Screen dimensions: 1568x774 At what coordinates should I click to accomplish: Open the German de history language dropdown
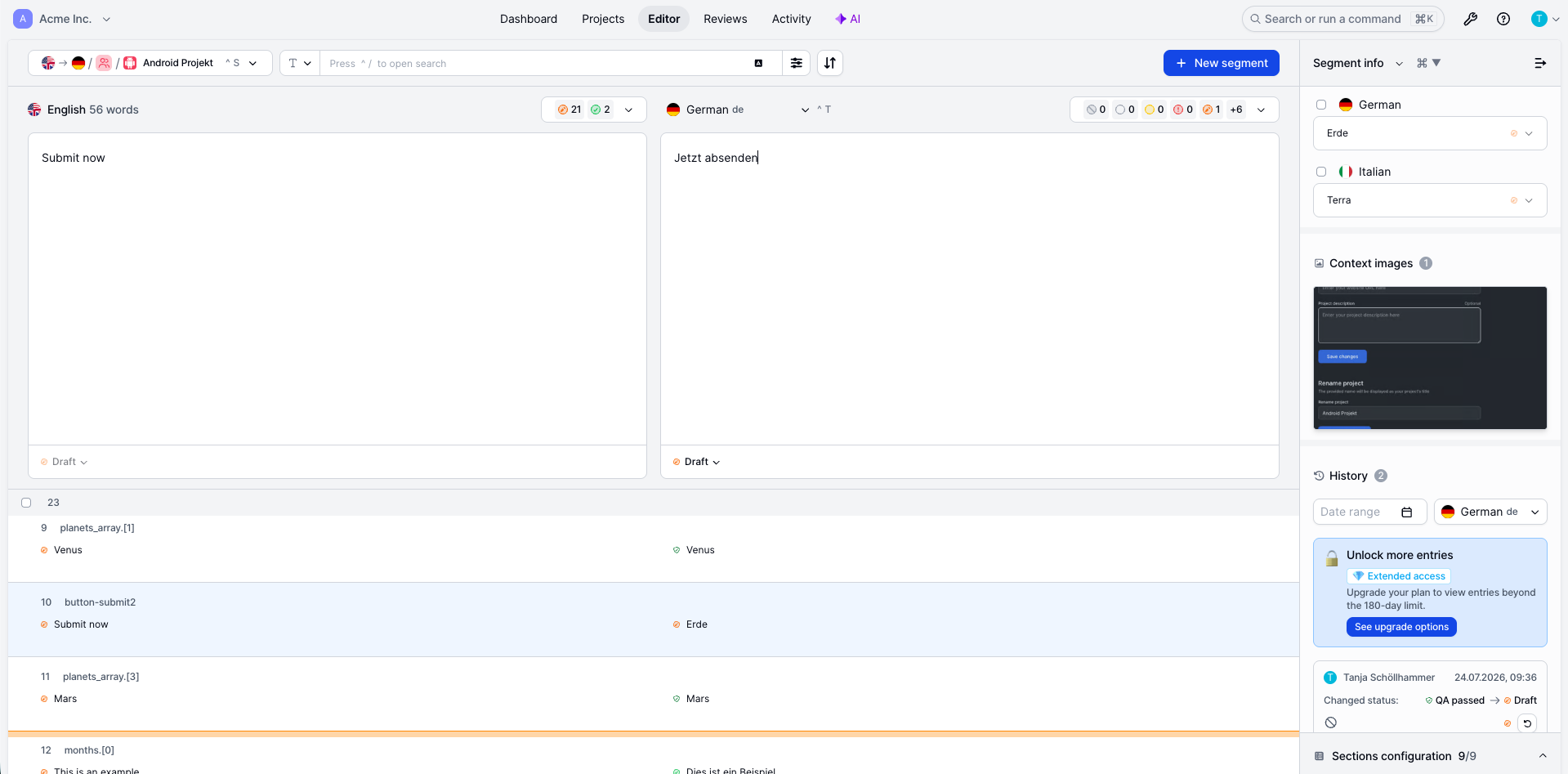click(1490, 512)
